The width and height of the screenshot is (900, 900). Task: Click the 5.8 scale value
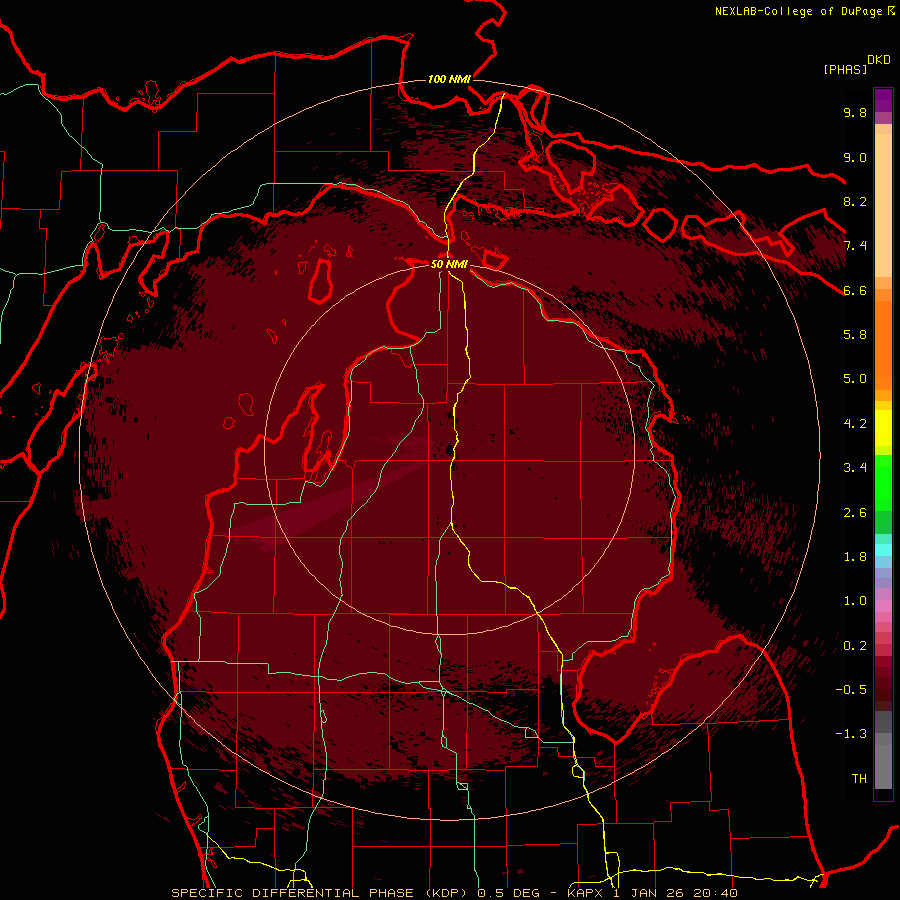coord(855,335)
